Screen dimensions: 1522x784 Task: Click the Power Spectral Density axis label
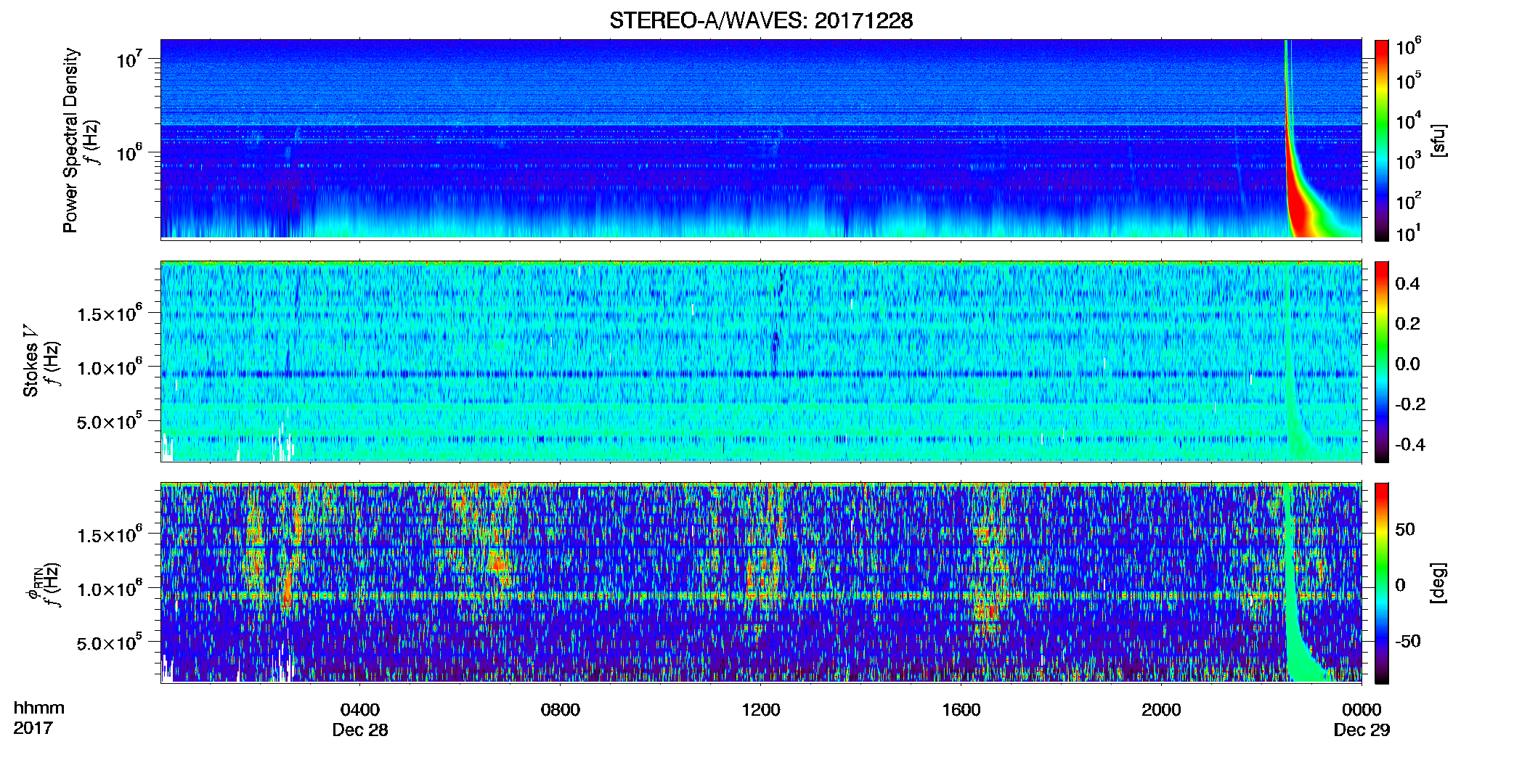click(70, 140)
